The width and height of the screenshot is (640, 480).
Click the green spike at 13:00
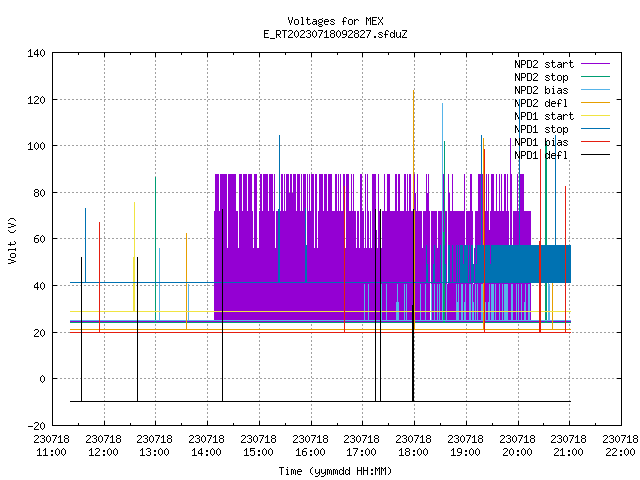156,249
